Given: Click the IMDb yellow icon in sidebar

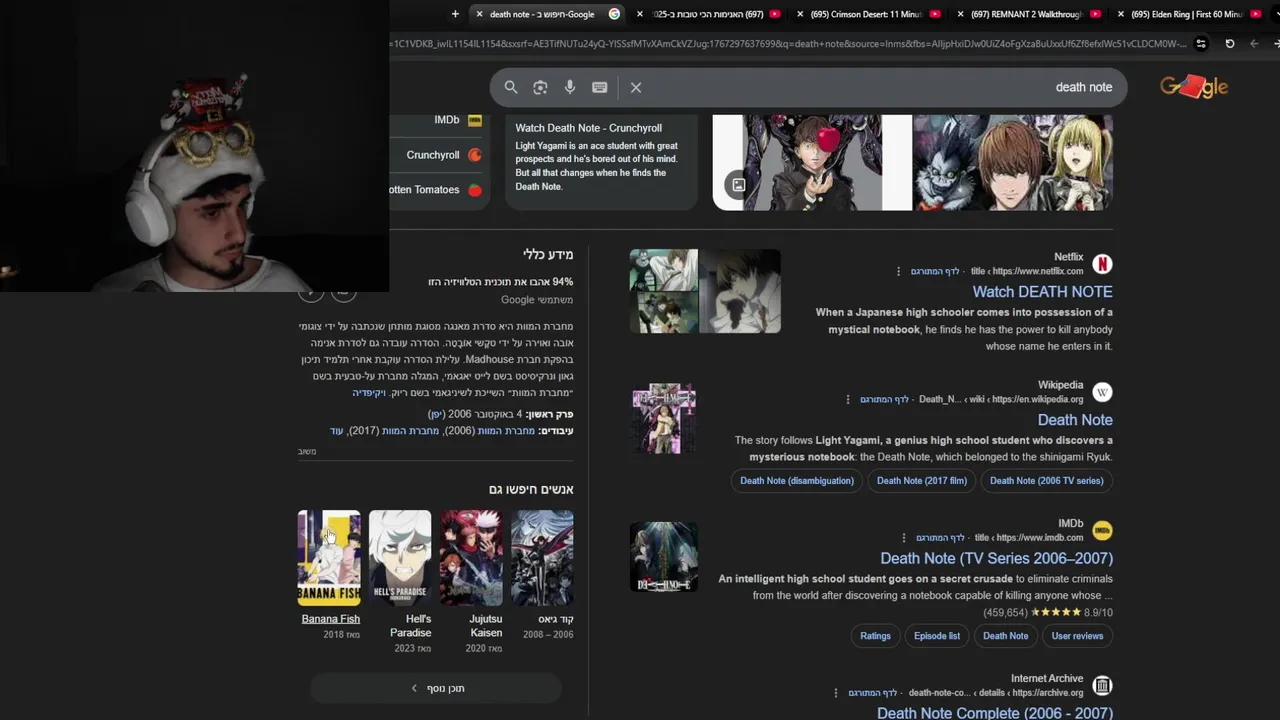Looking at the screenshot, I should tap(475, 120).
